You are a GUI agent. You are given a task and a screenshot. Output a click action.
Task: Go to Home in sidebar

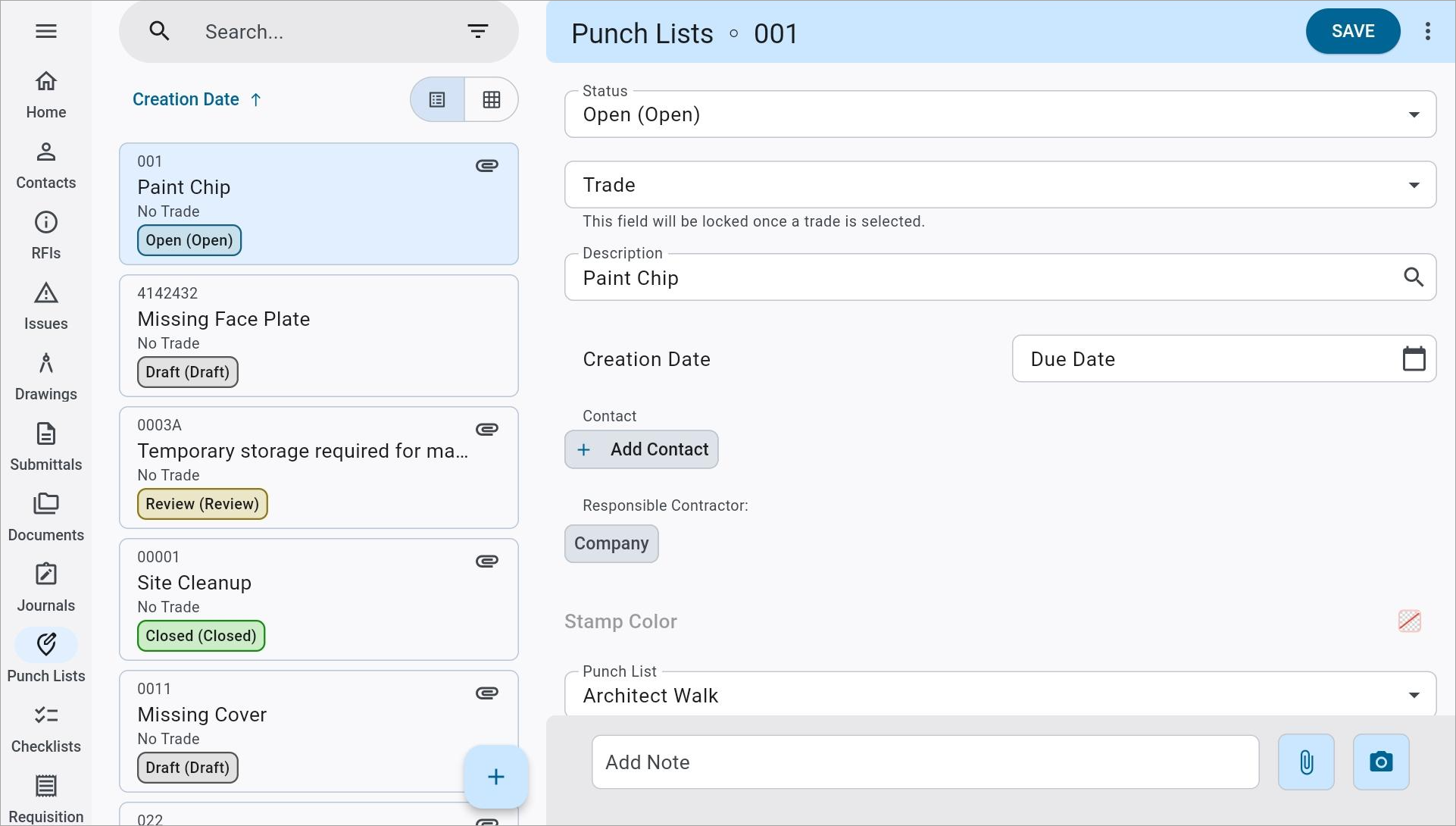click(x=46, y=95)
